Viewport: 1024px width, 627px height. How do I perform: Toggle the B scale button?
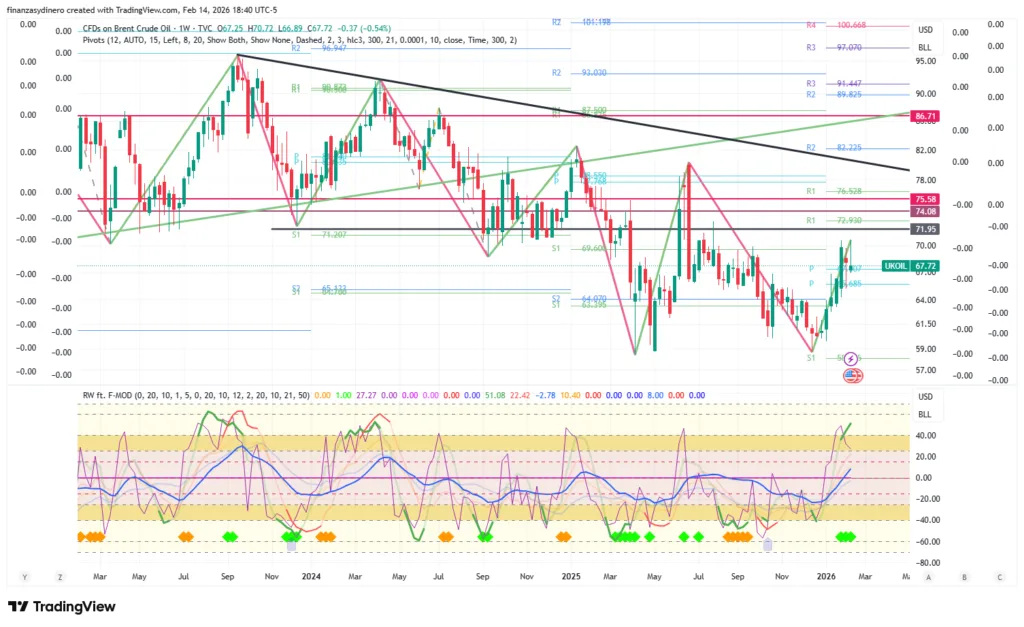coord(964,577)
